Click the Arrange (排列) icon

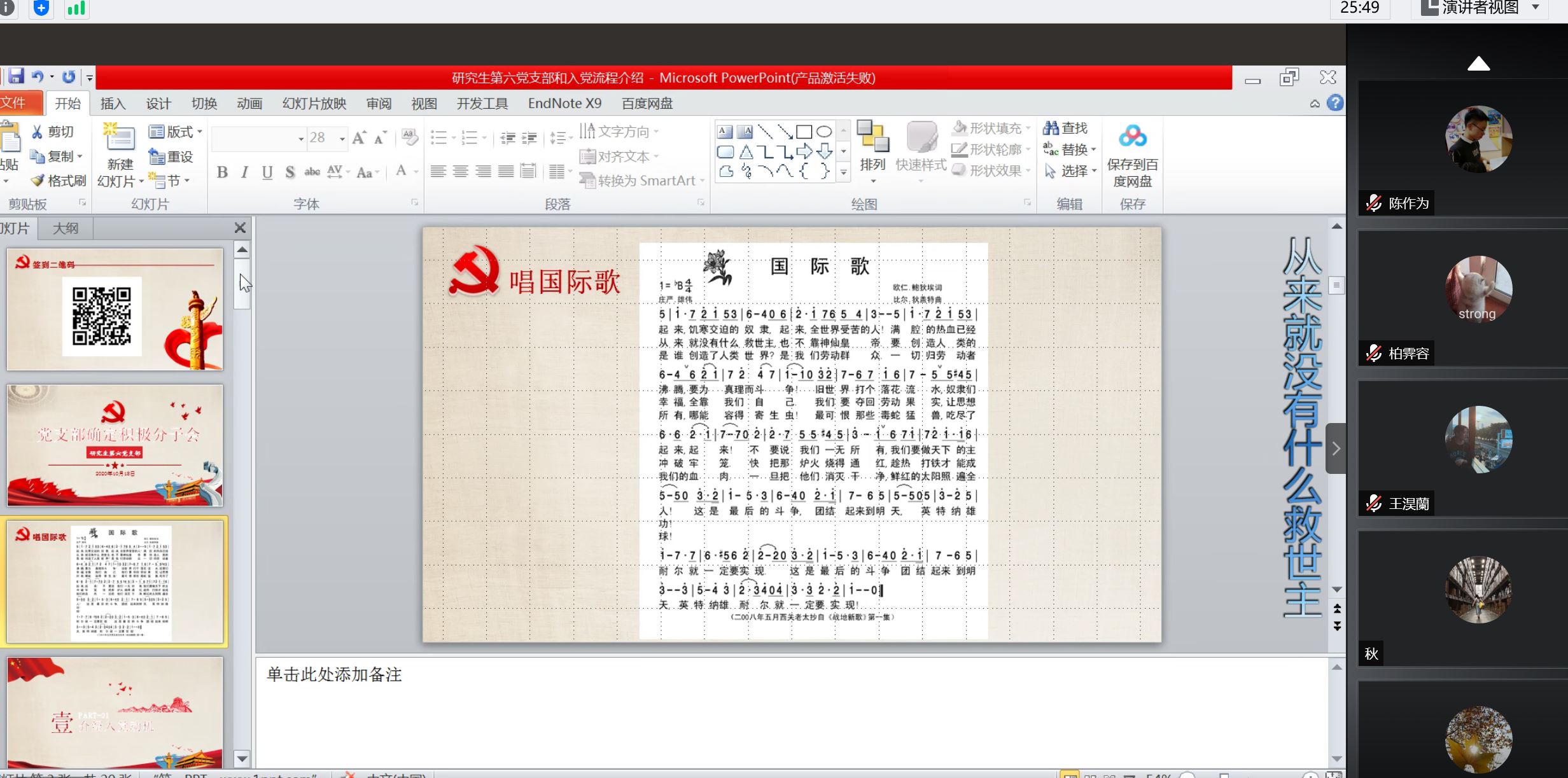(873, 146)
